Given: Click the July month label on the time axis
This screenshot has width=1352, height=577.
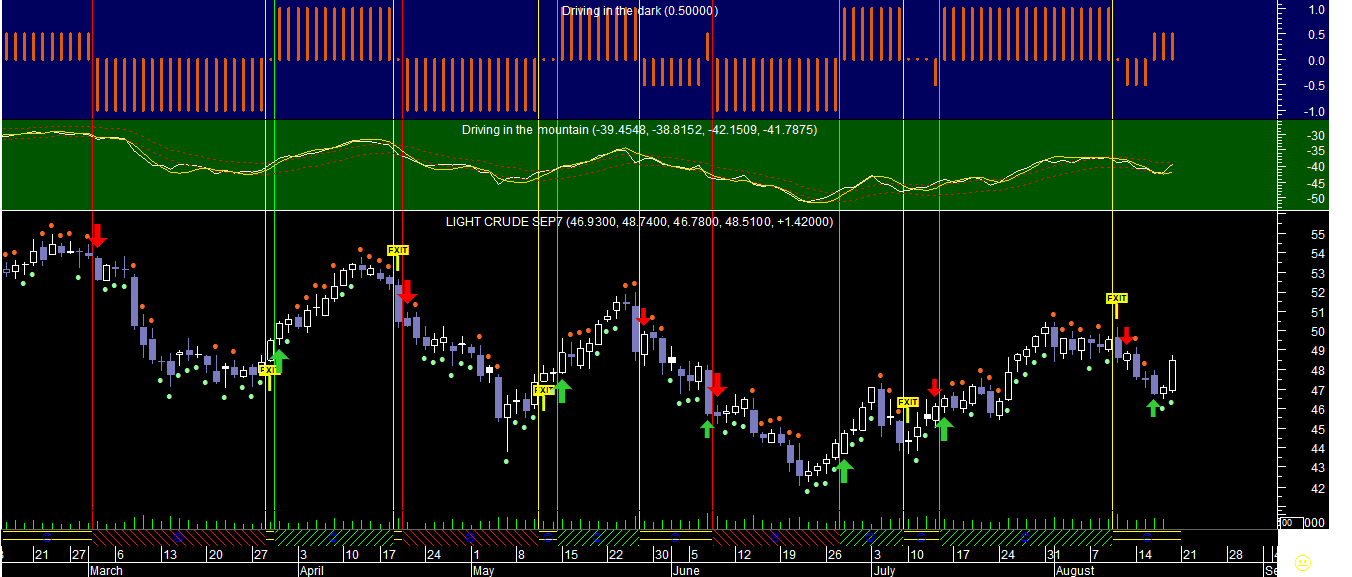Looking at the screenshot, I should [884, 571].
